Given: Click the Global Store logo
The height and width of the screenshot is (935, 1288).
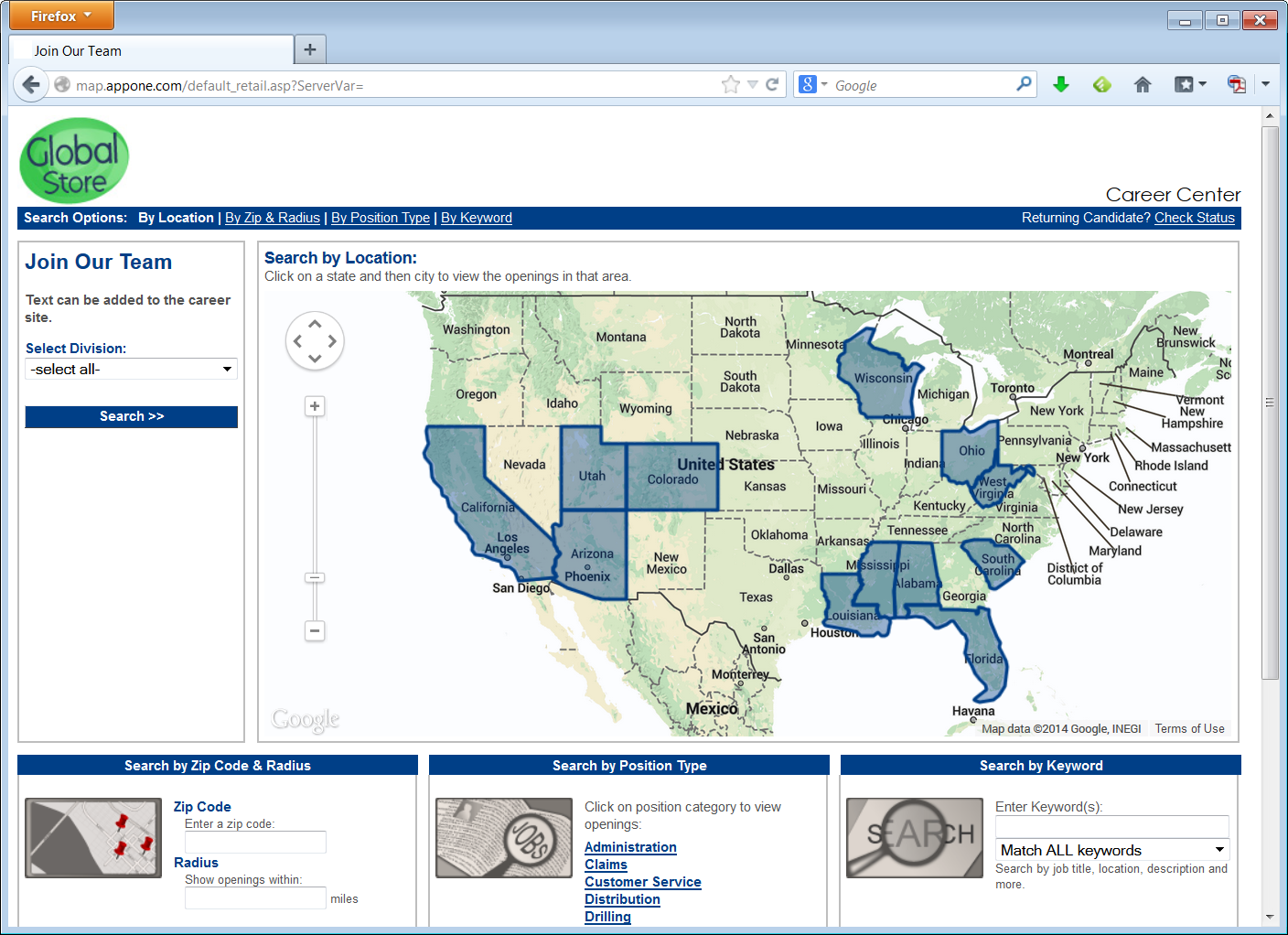Looking at the screenshot, I should click(x=74, y=160).
